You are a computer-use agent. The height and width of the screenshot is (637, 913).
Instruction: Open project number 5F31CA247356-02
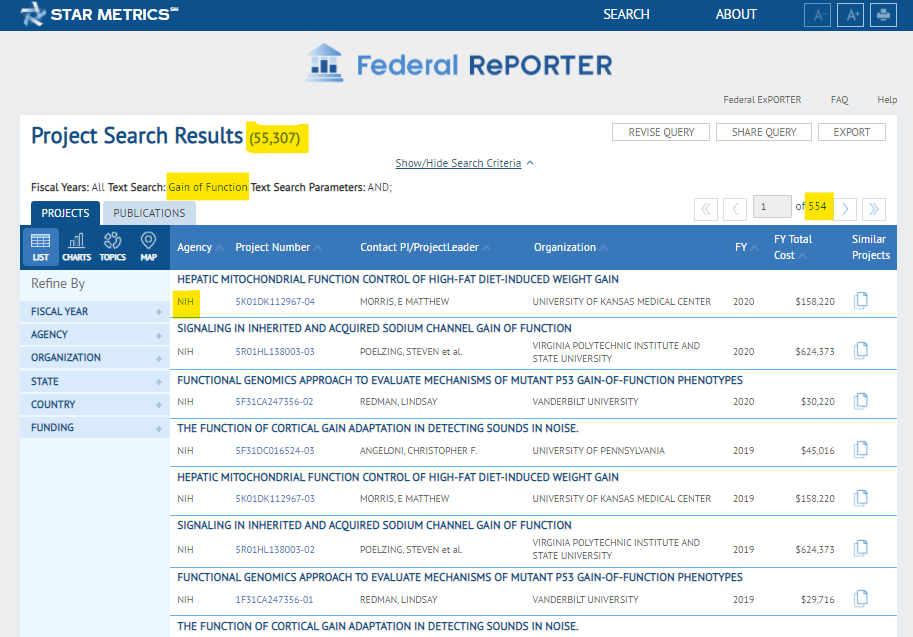coord(274,402)
